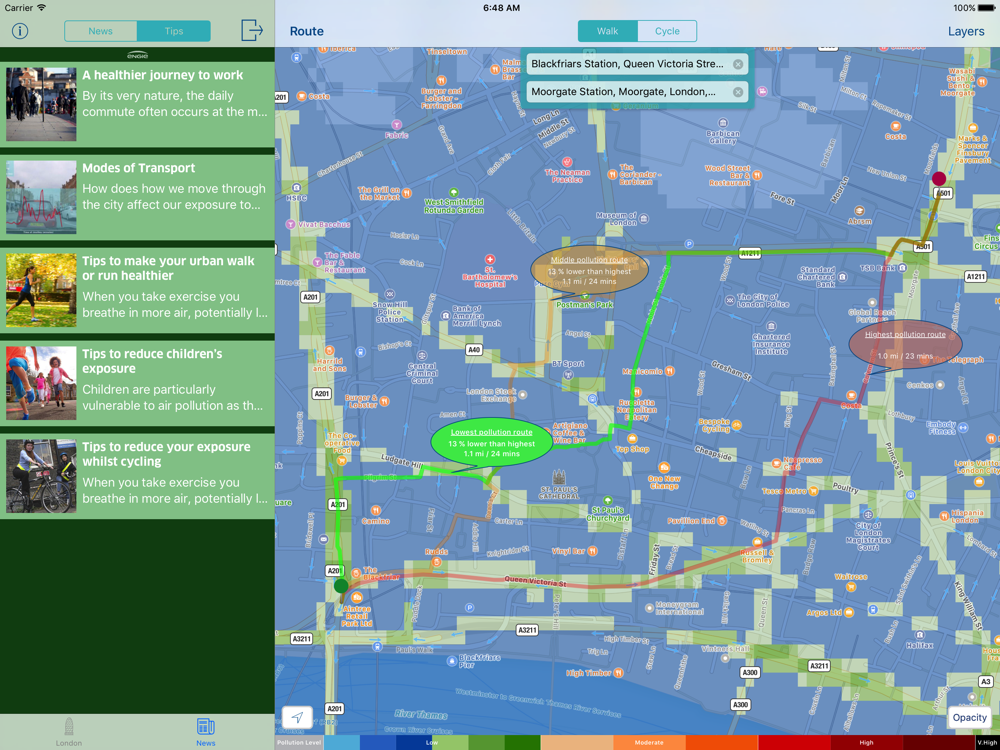Tap the Highest pollution route bubble

pos(905,344)
